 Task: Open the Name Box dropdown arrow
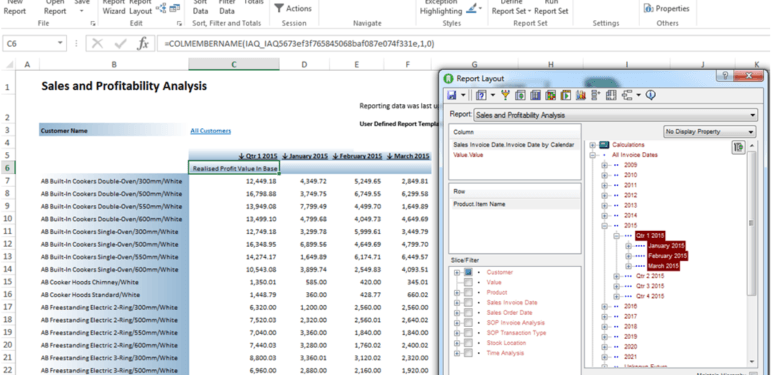point(60,44)
